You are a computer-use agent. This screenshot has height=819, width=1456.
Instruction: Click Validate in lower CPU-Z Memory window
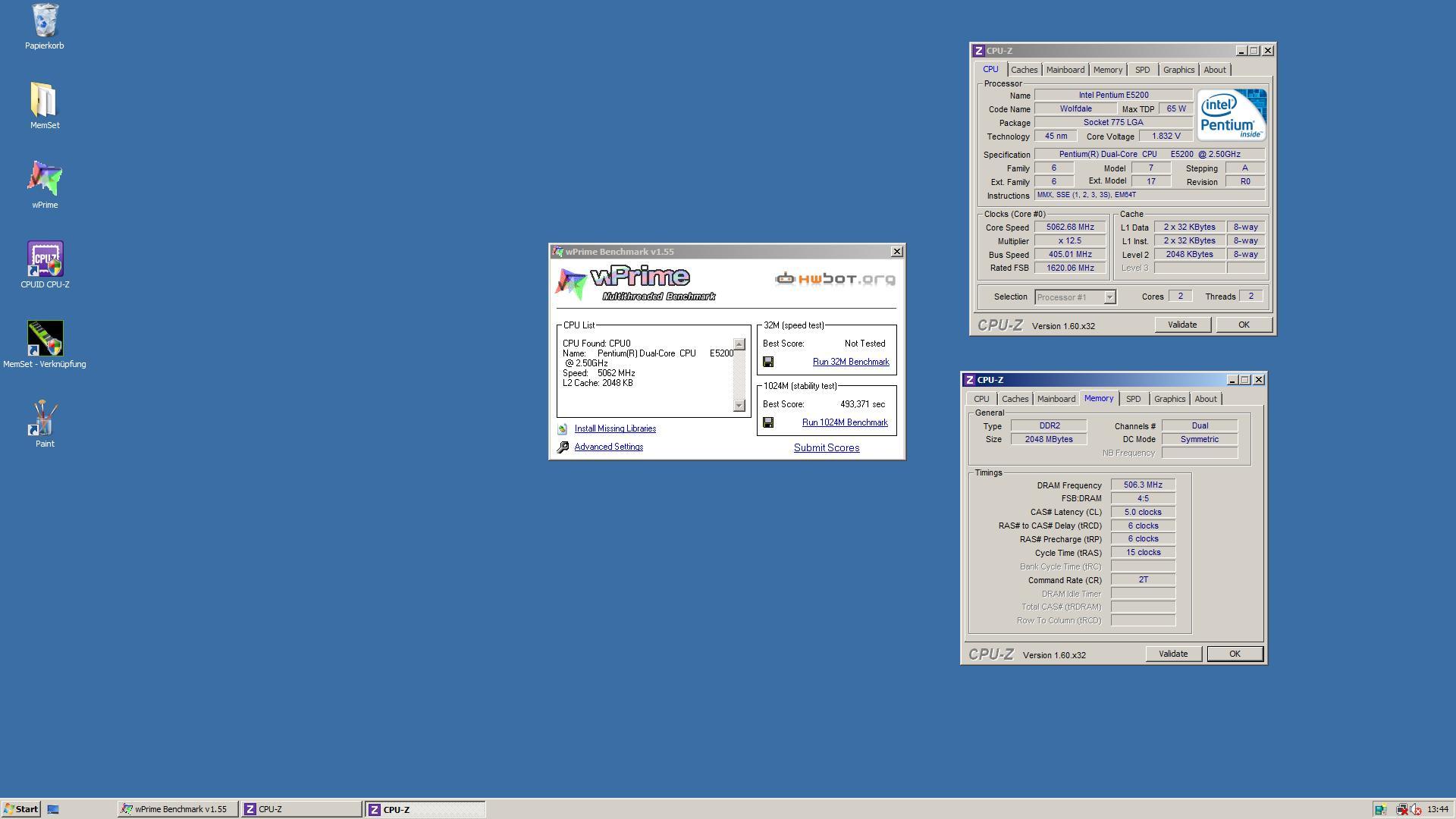coord(1173,654)
